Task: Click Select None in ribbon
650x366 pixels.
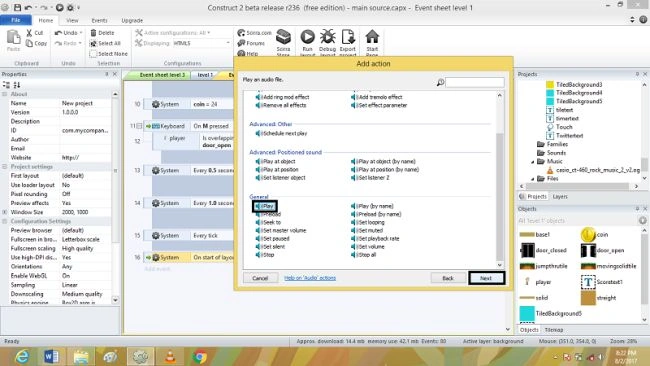Action: (x=108, y=54)
